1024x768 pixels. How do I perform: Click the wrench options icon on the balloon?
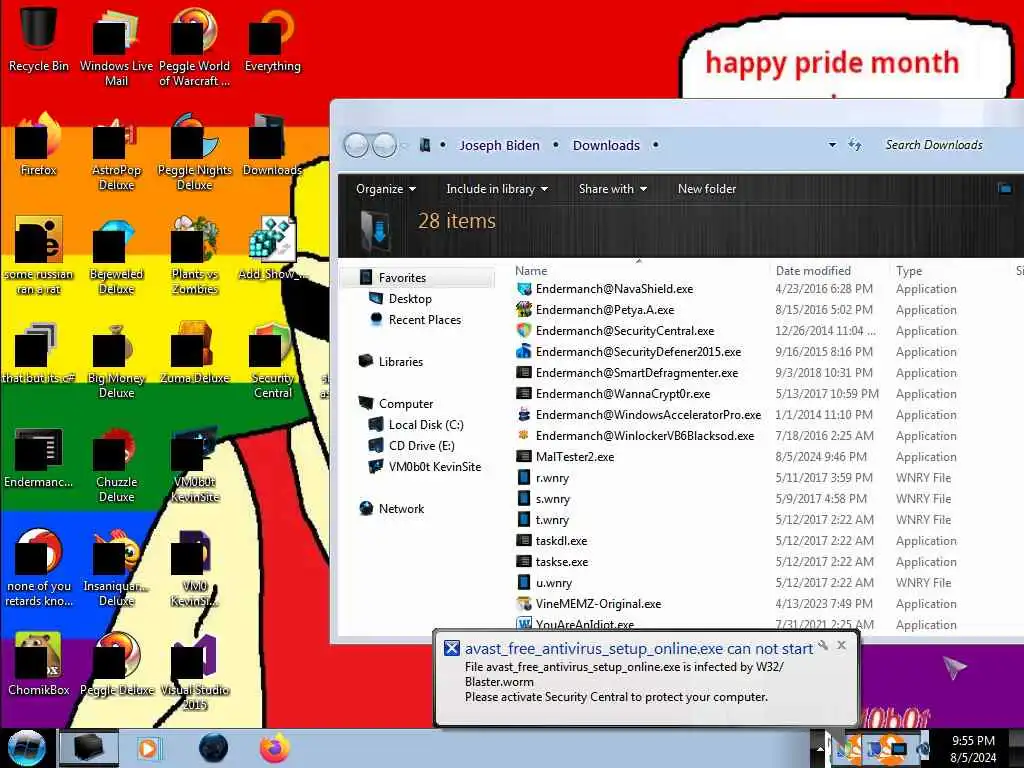click(x=823, y=645)
